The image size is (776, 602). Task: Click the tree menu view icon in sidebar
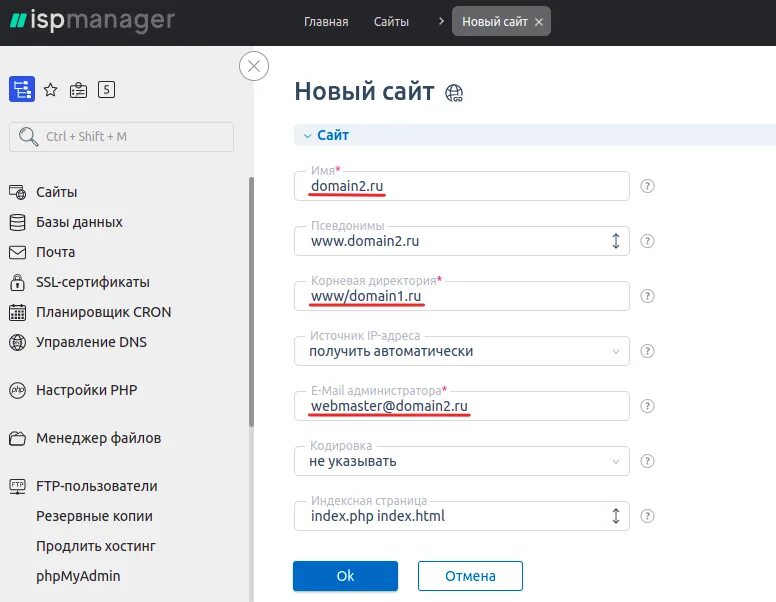[x=21, y=90]
